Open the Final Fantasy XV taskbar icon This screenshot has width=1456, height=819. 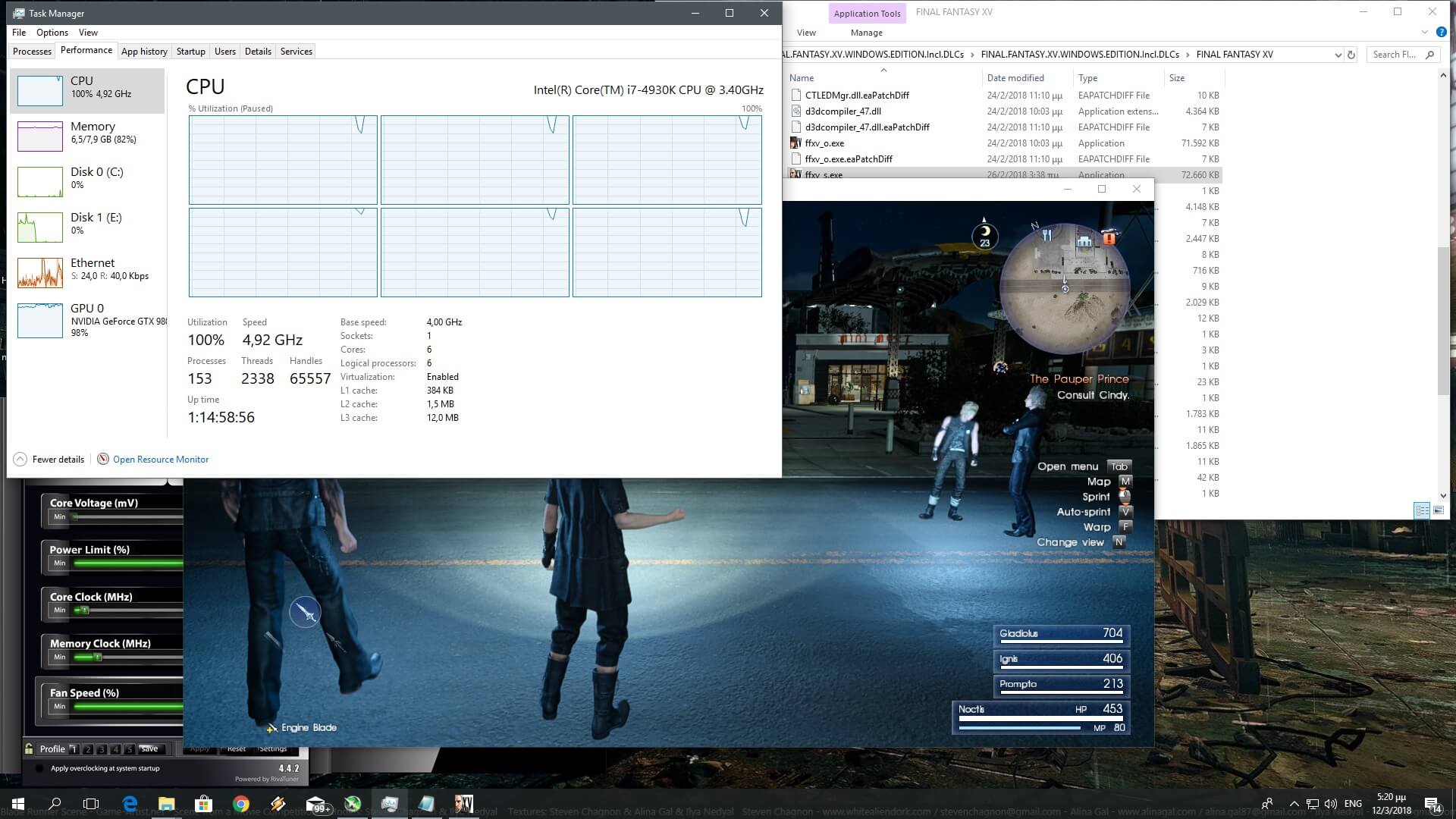point(463,804)
